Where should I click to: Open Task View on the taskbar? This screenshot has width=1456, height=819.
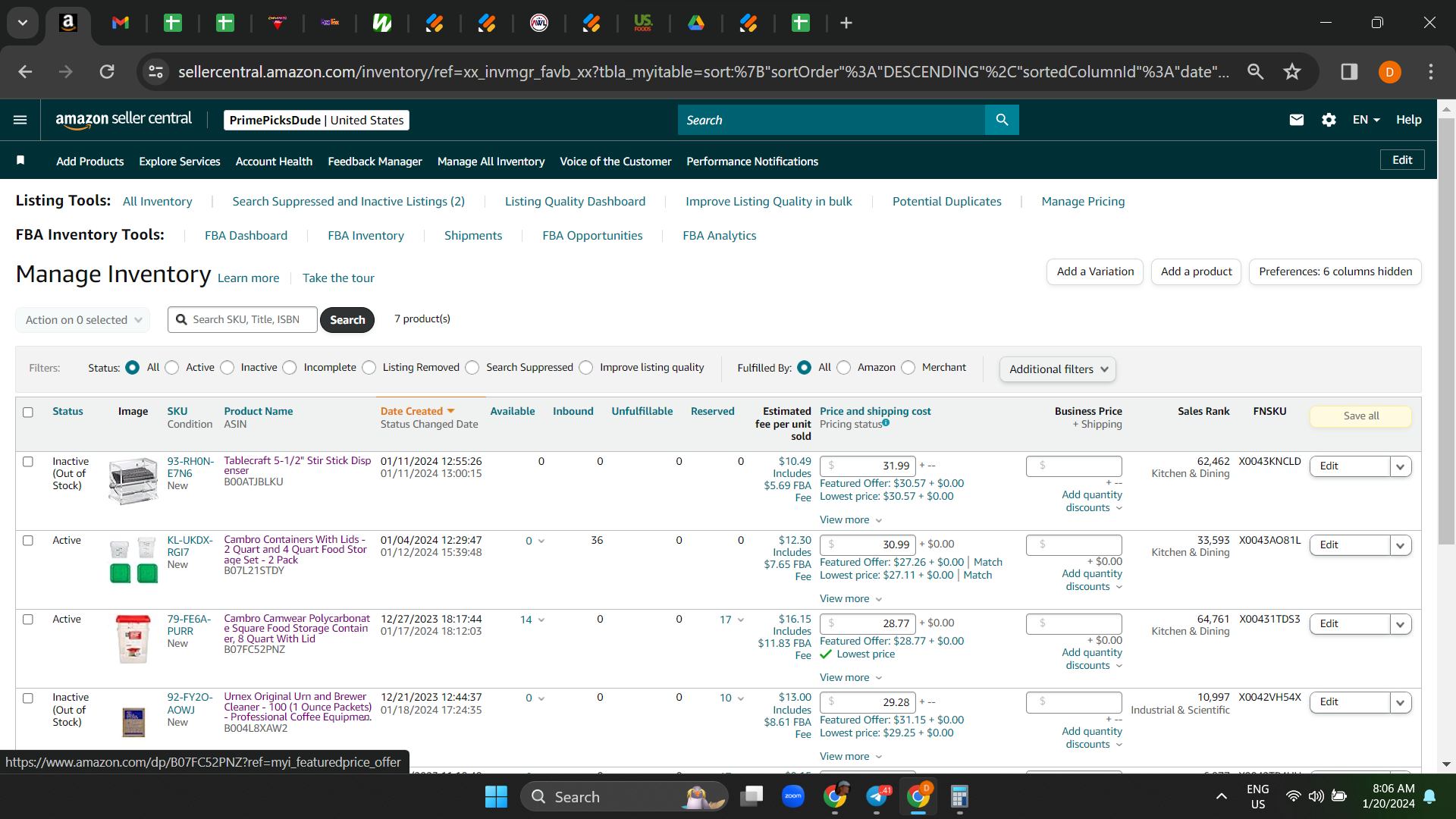(x=752, y=796)
